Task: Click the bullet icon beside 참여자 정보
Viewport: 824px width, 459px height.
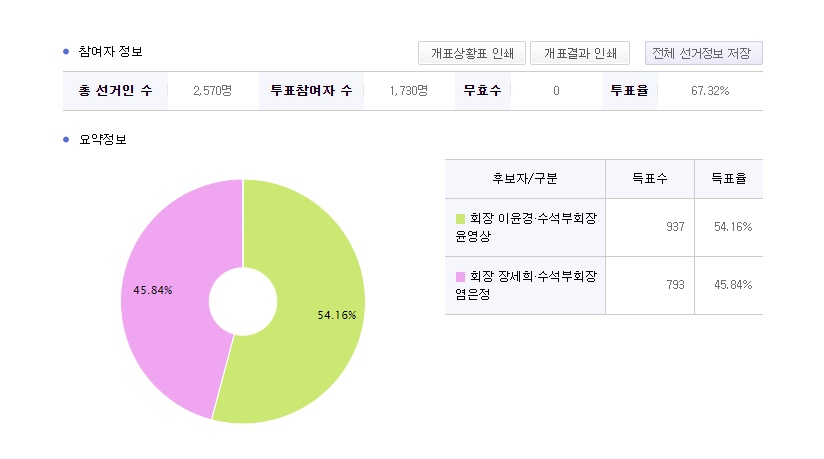Action: 66,51
